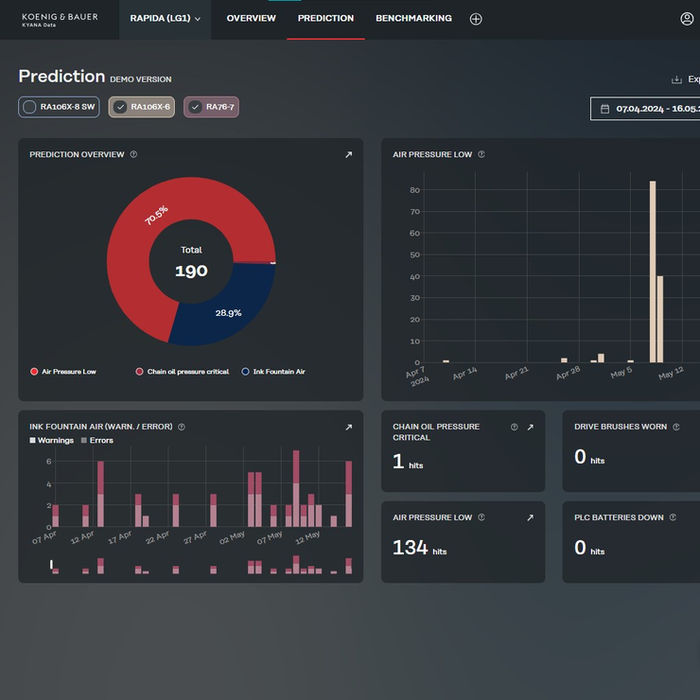
Task: Expand the Air Pressure Low hits card arrow
Action: (530, 518)
